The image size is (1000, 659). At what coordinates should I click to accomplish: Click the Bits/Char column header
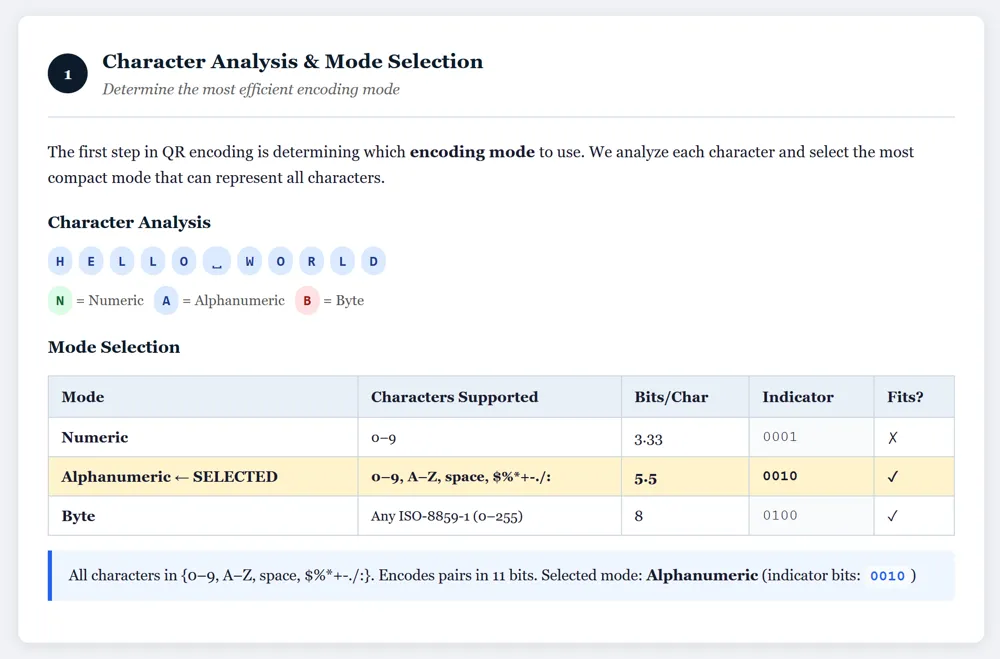click(x=671, y=397)
